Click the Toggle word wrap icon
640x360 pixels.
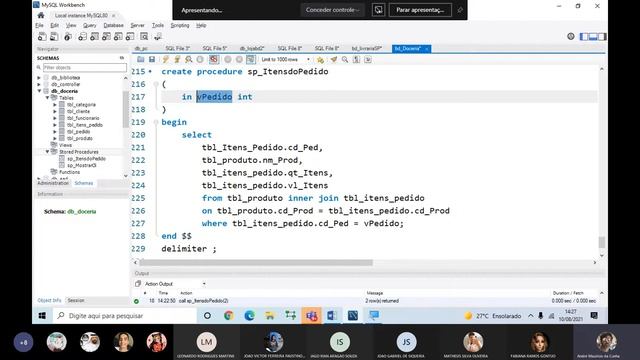pos(368,60)
